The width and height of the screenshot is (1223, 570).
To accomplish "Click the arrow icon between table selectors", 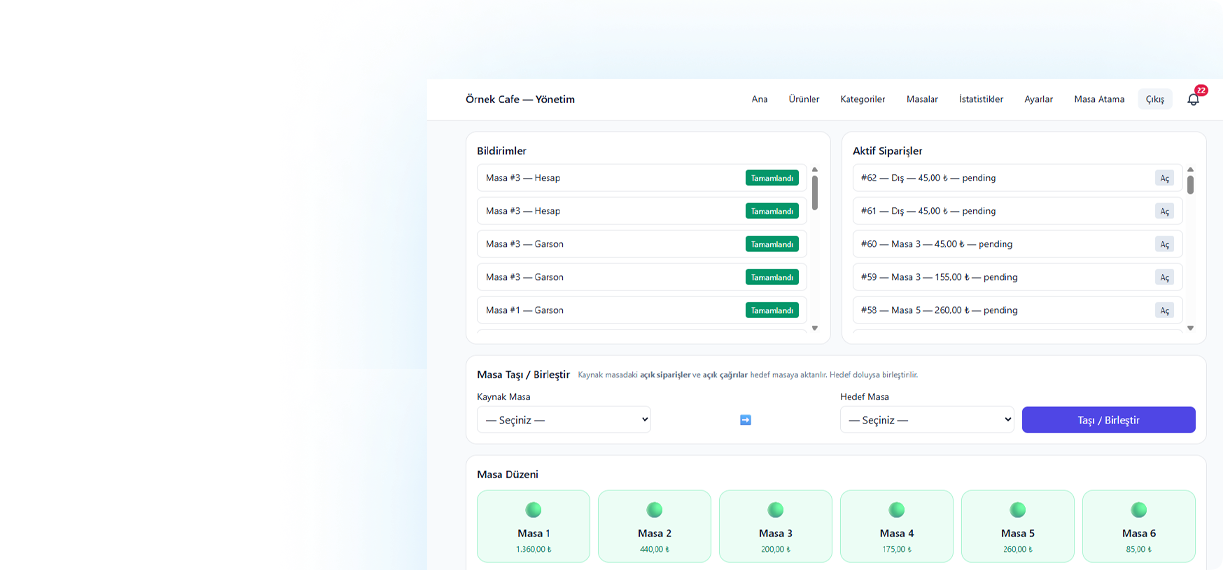I will pos(745,420).
